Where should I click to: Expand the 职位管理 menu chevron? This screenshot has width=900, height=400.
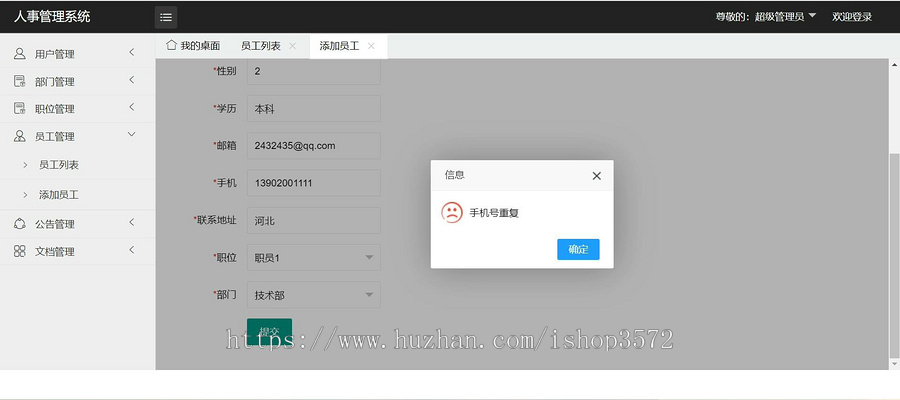pyautogui.click(x=131, y=107)
